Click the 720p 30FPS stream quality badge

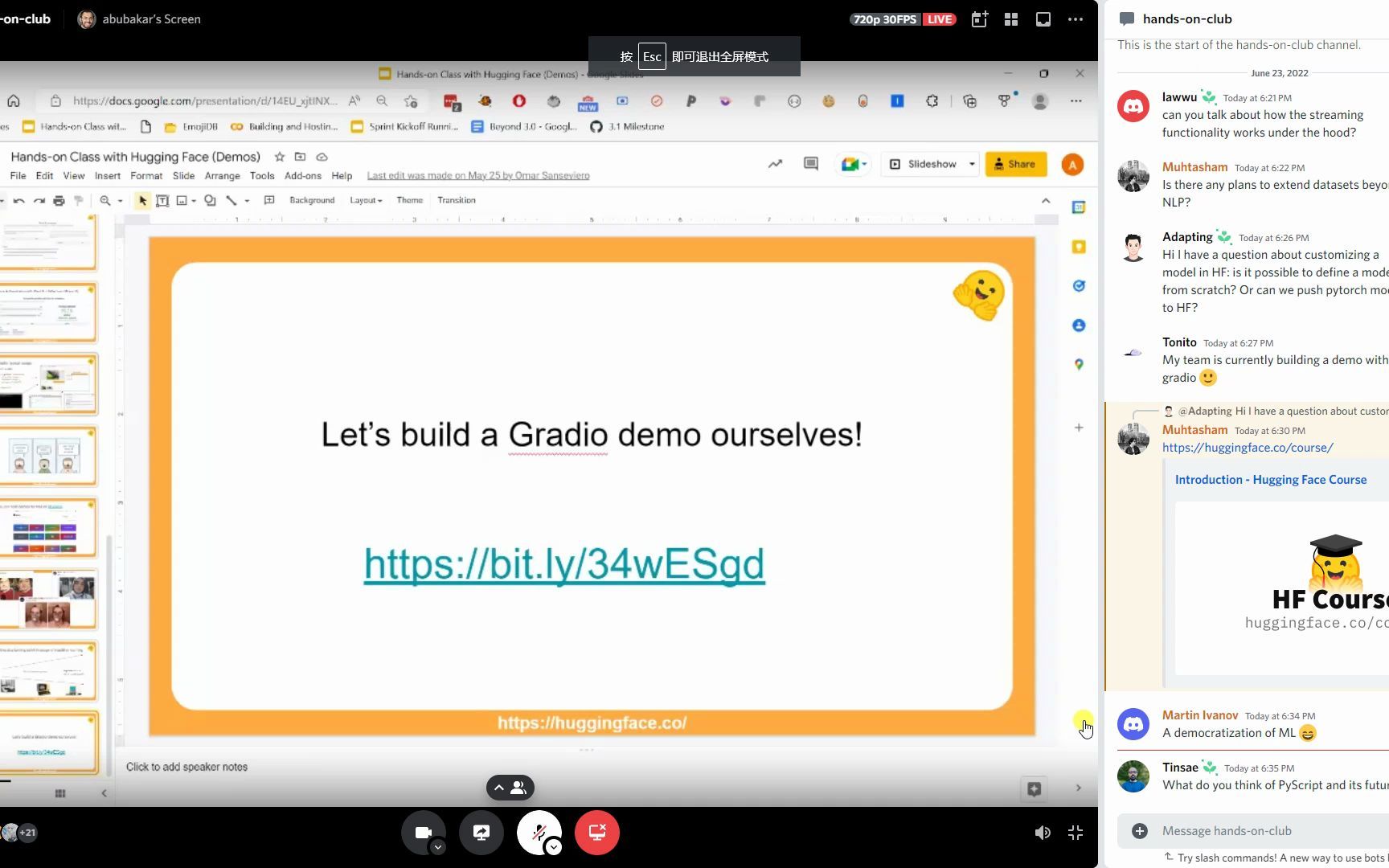884,19
